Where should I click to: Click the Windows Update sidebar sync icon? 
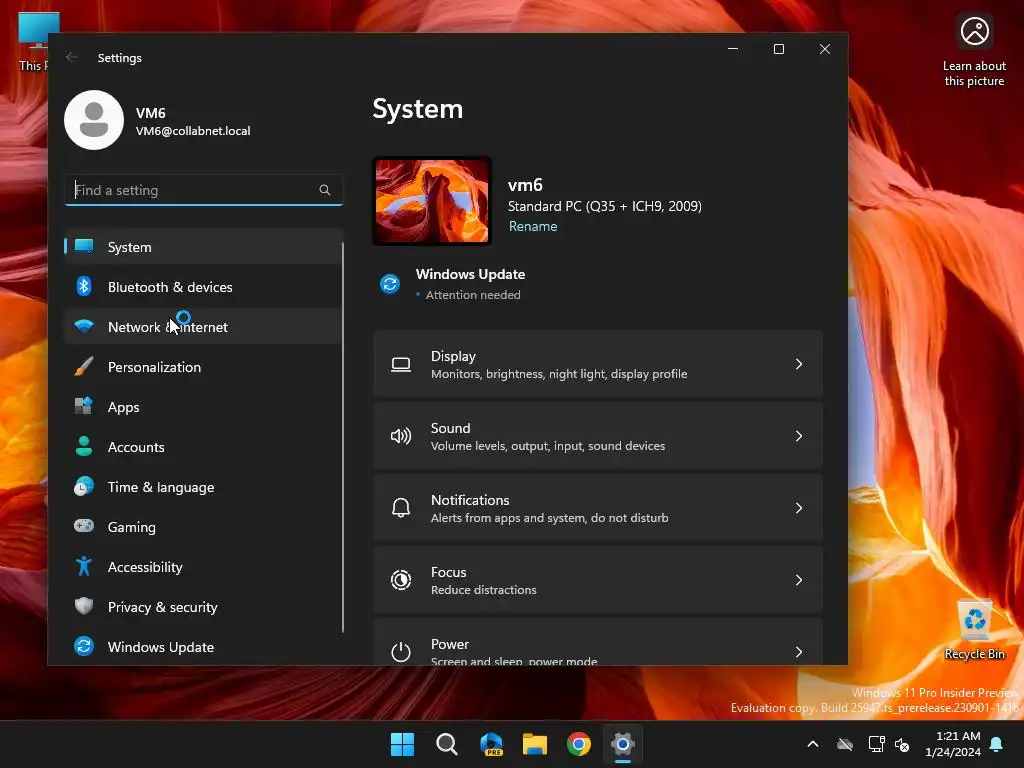84,646
